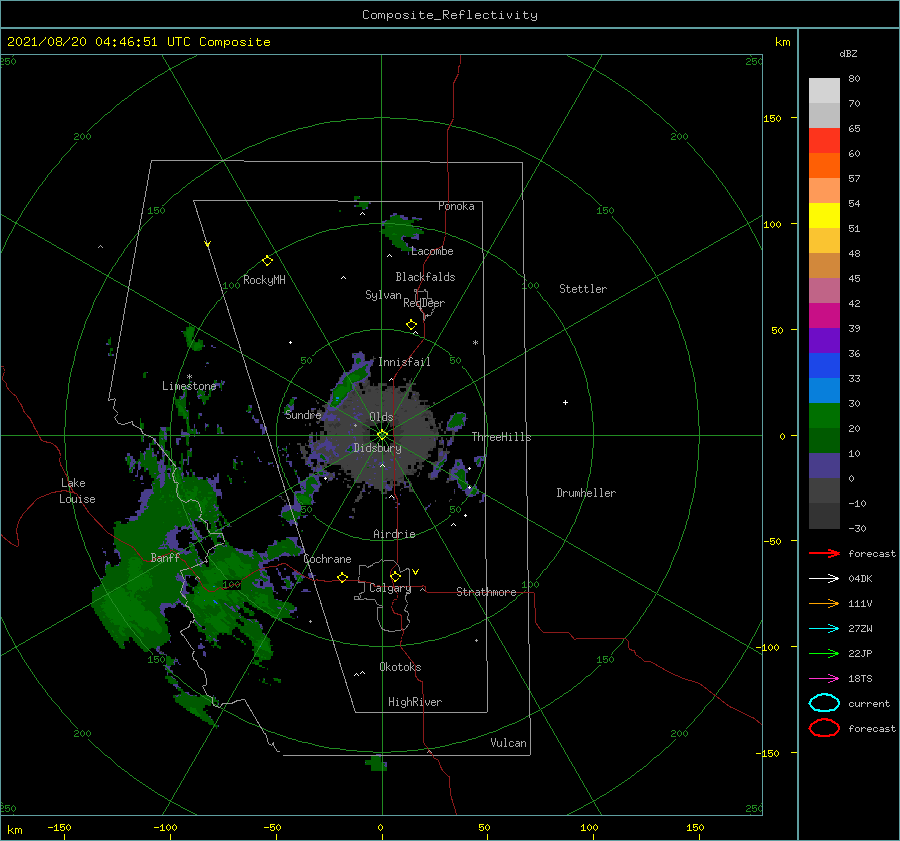Pick the magenta 39-42 dBZ swatch
The image size is (900, 841).
(x=824, y=316)
